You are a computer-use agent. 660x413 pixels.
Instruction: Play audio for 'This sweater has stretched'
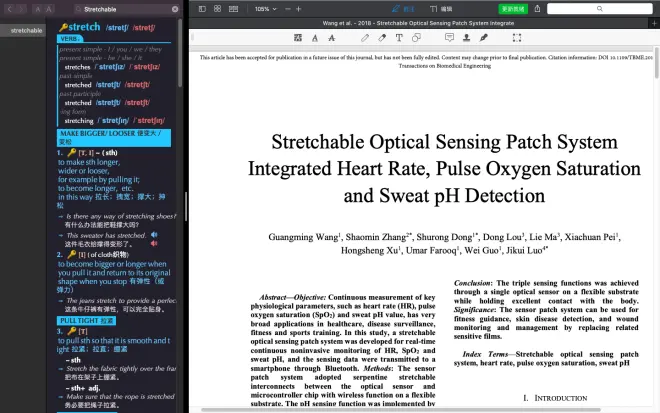(154, 235)
